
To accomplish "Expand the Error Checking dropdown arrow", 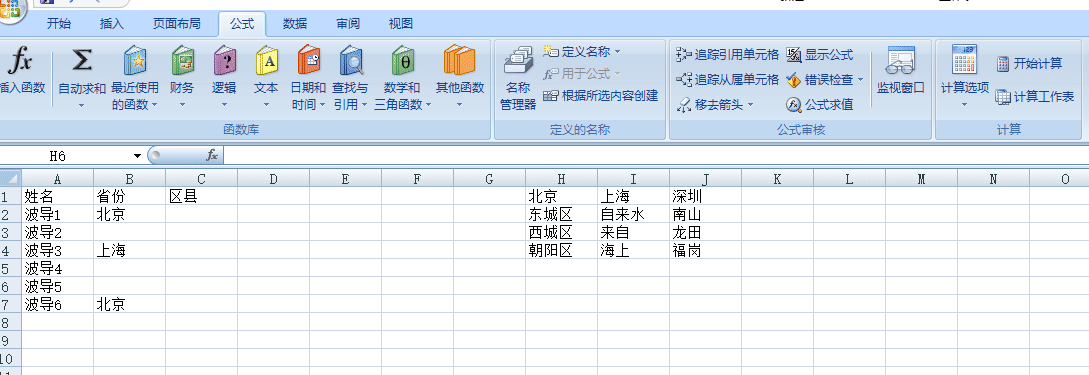I will tap(861, 80).
